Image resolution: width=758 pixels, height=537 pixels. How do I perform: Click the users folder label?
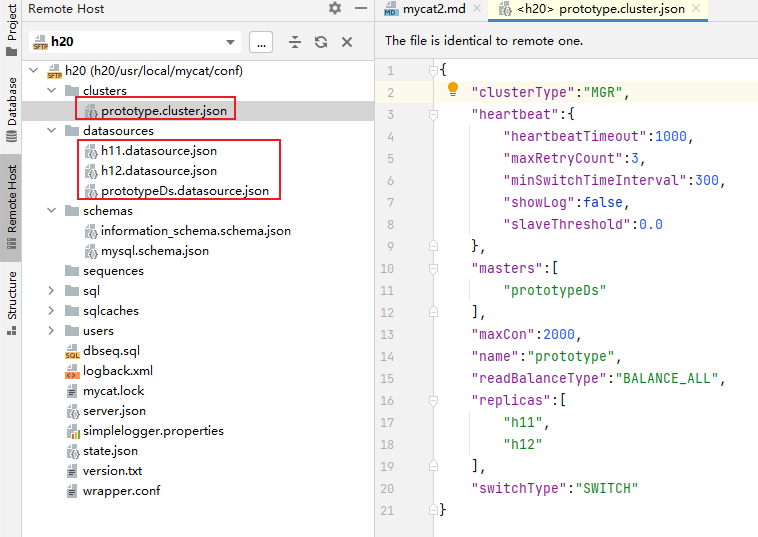point(98,331)
